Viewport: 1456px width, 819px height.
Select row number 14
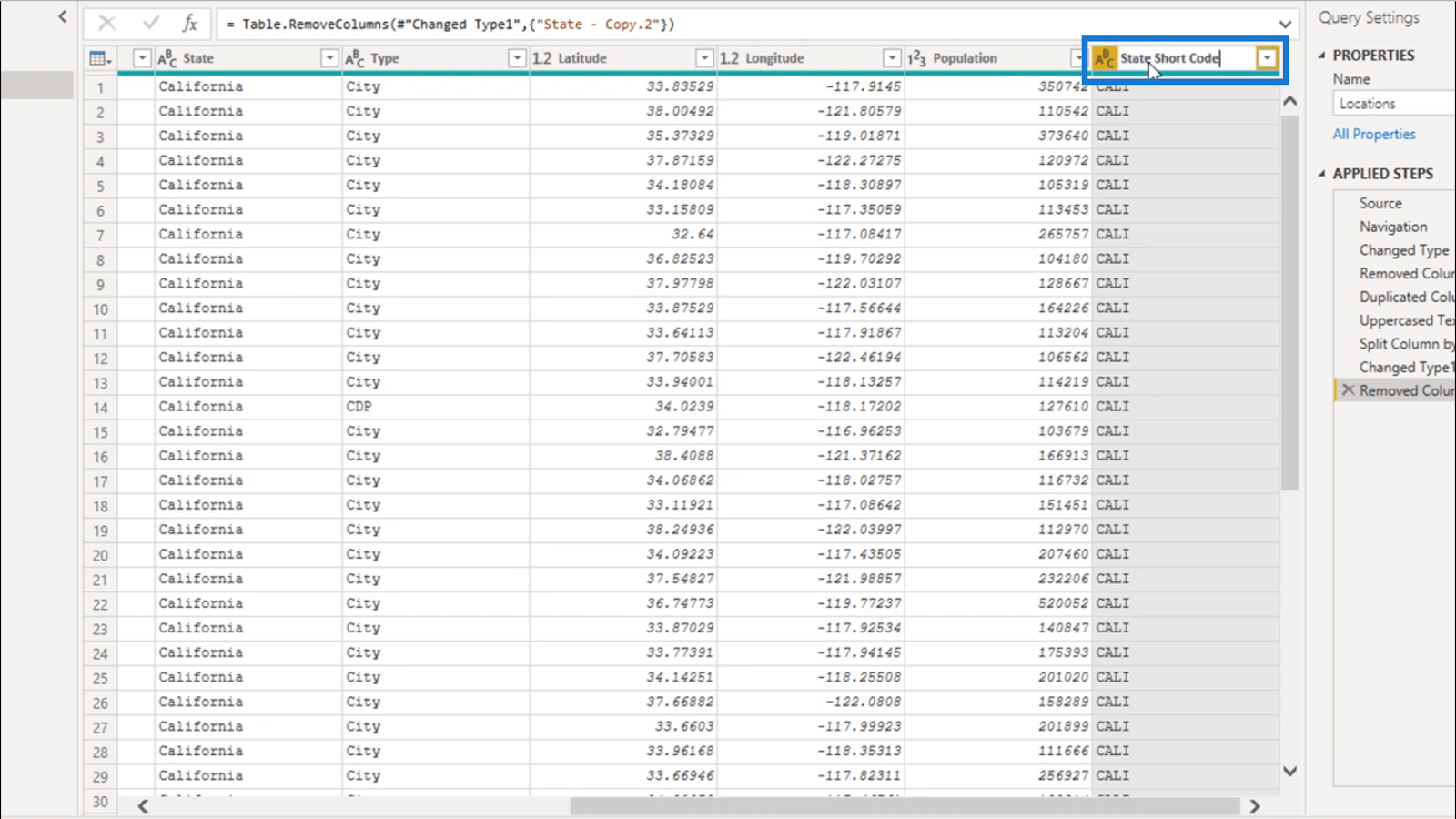100,408
